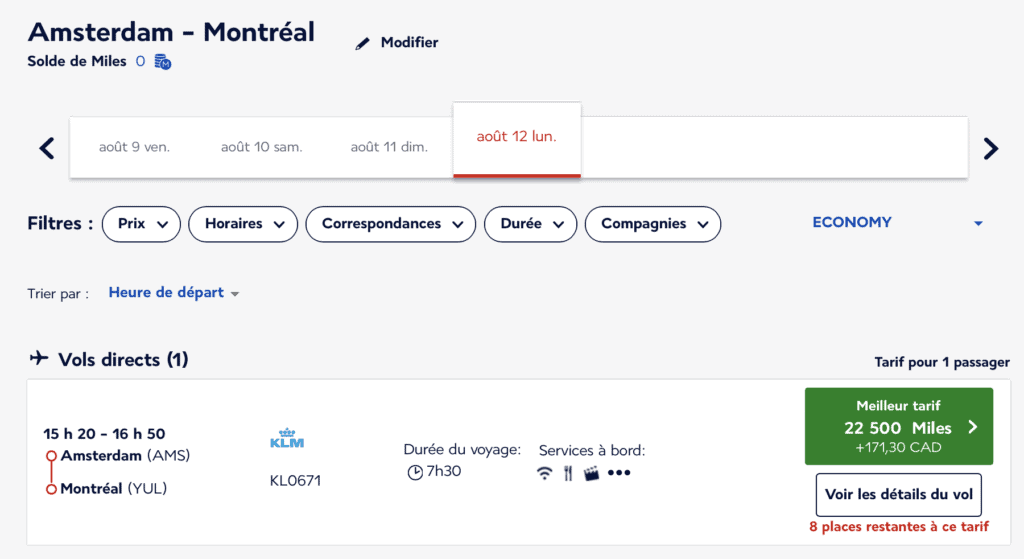Go to previous dates with left arrow
Viewport: 1024px width, 559px height.
coord(47,149)
